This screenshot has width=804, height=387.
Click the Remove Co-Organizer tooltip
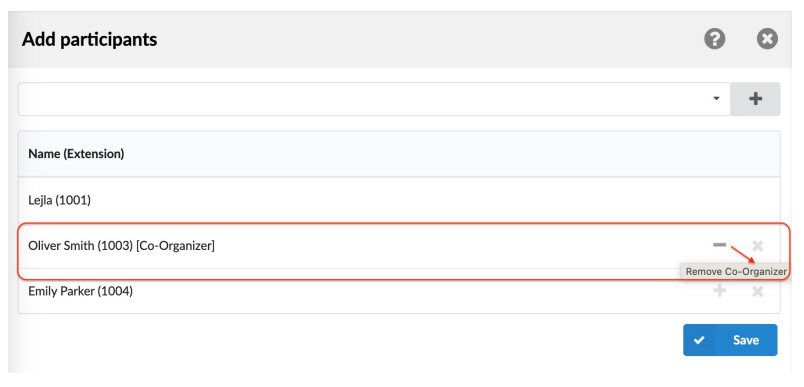tap(736, 272)
